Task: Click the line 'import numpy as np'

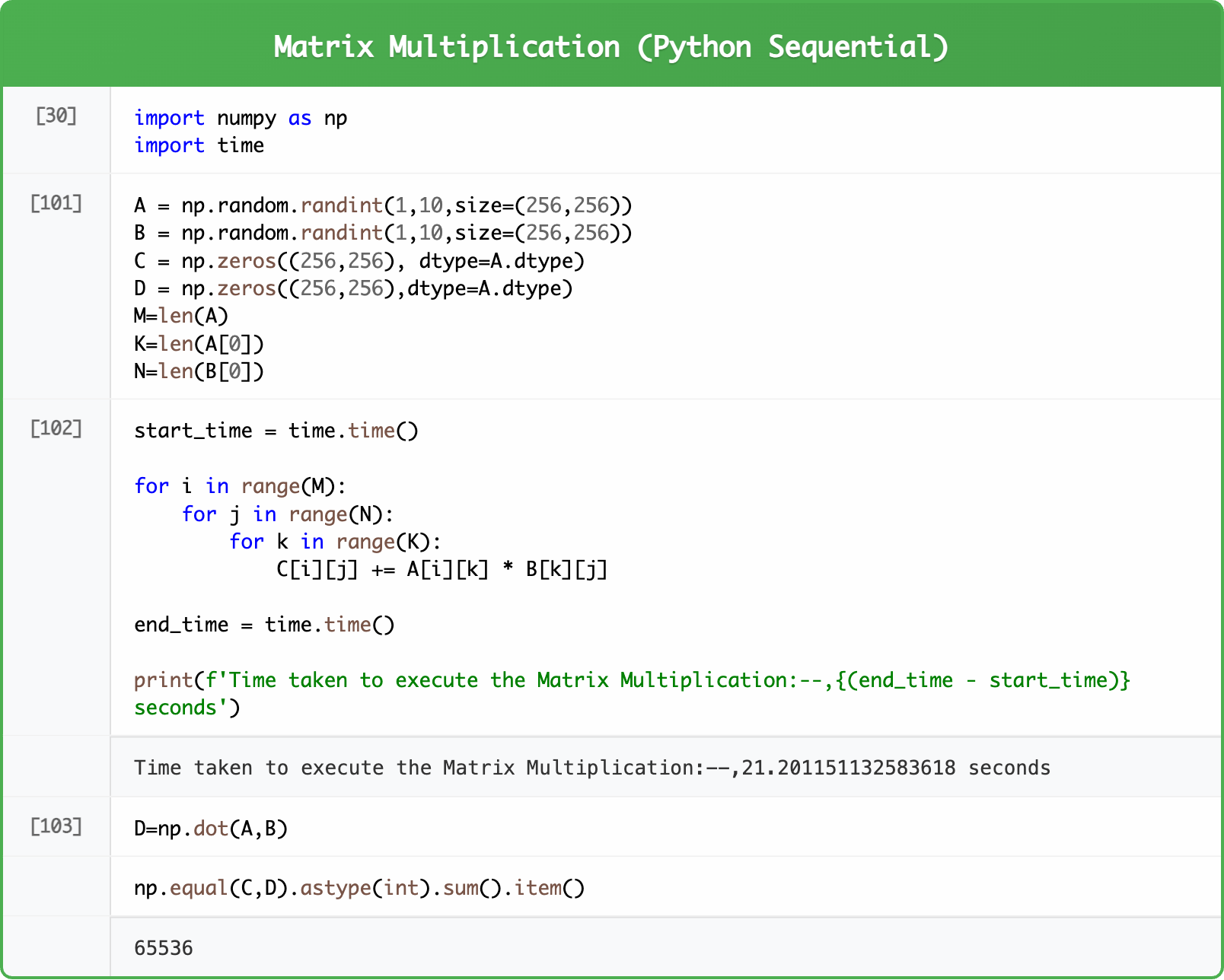Action: [241, 119]
